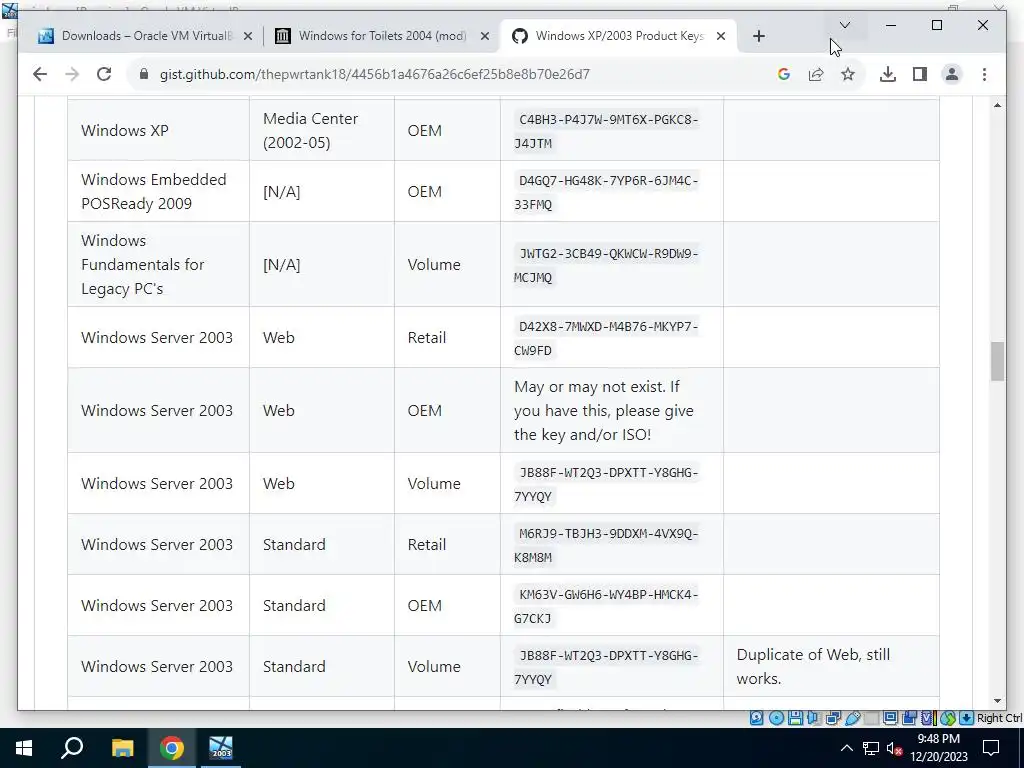Open Chrome downloads icon
Viewport: 1024px width, 768px height.
888,74
